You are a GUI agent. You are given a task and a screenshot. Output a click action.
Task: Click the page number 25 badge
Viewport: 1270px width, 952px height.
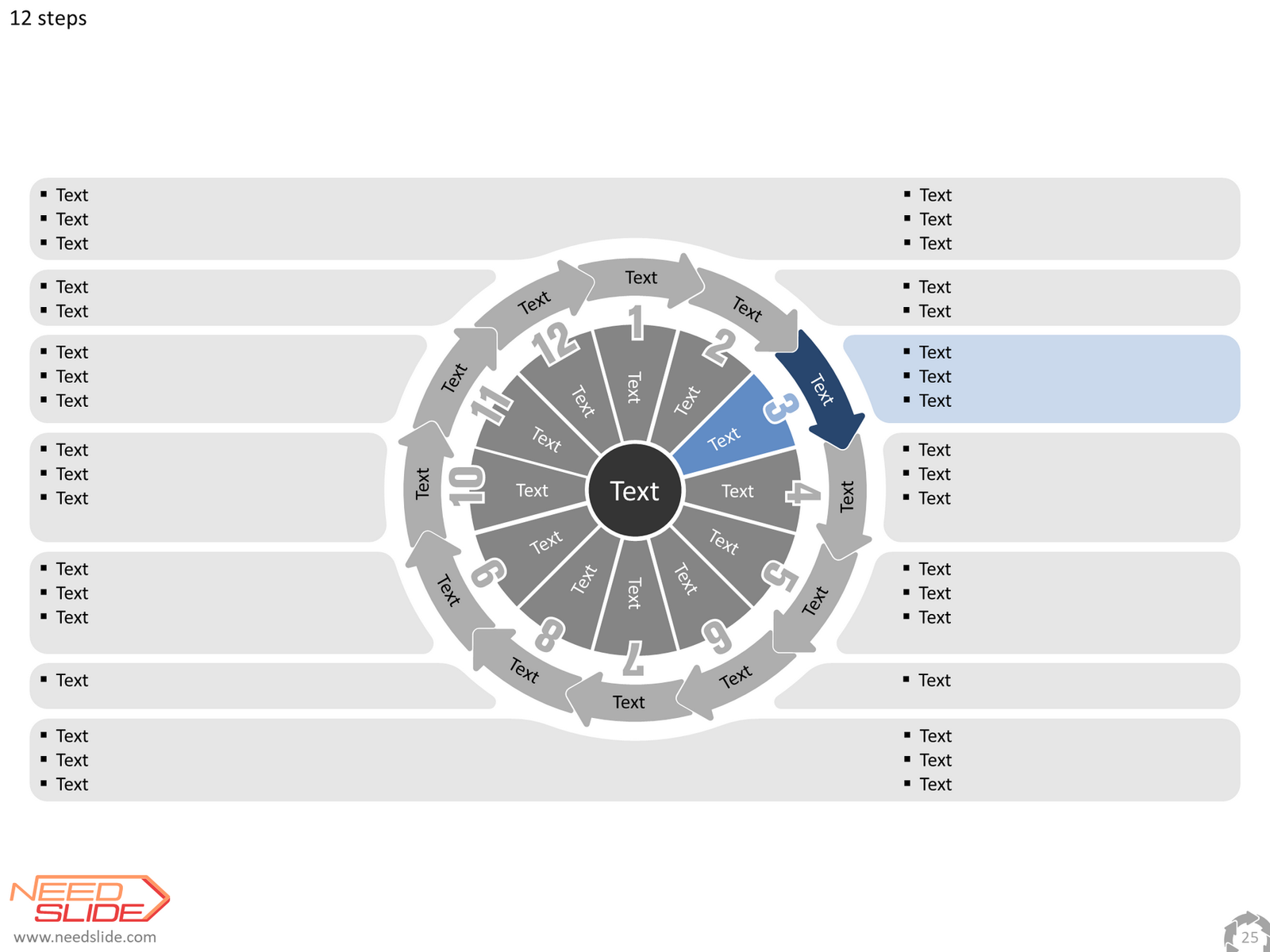click(1248, 934)
